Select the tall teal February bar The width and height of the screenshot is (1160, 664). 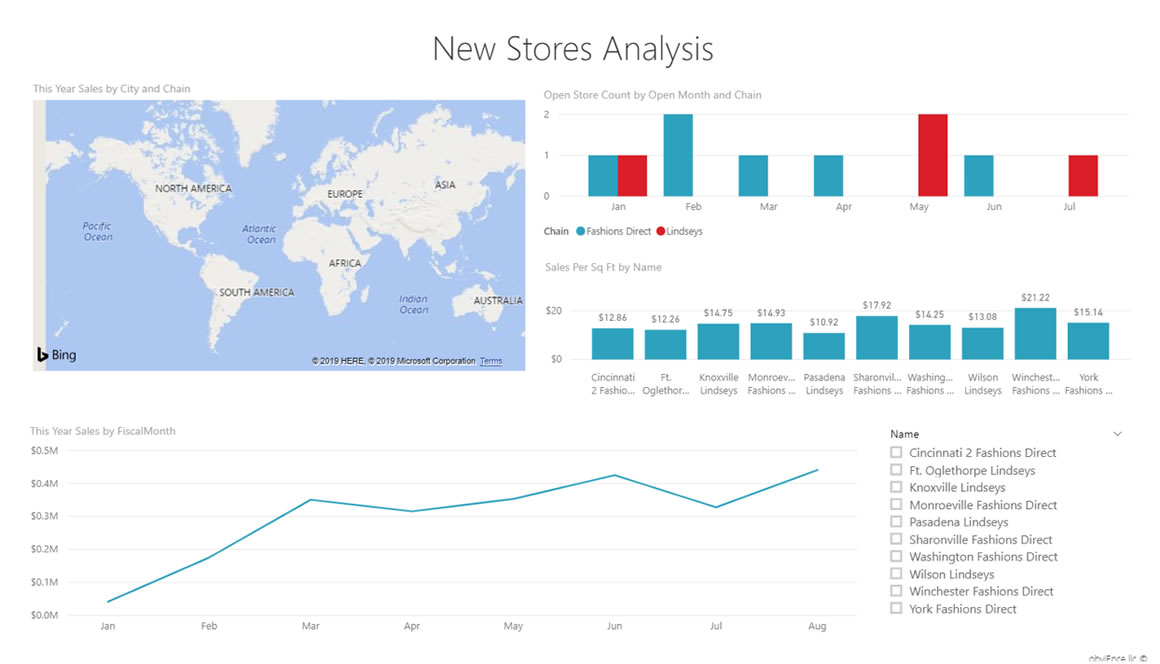coord(678,155)
